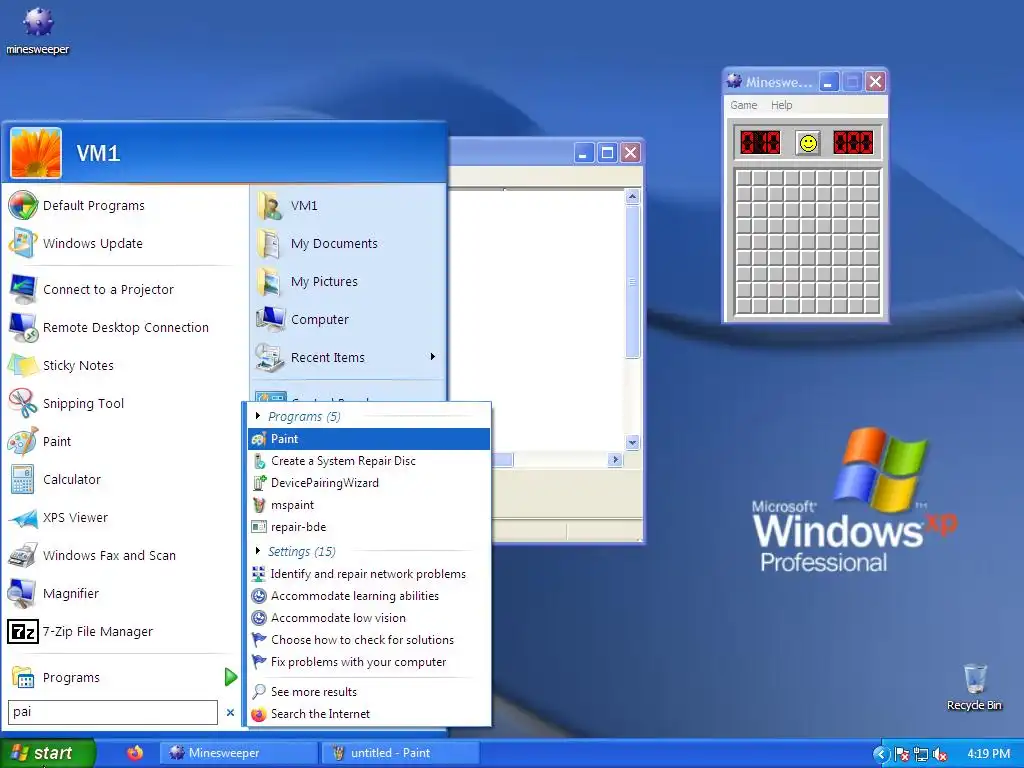The image size is (1024, 768).
Task: Open Choose how to check for solutions
Action: pos(369,640)
